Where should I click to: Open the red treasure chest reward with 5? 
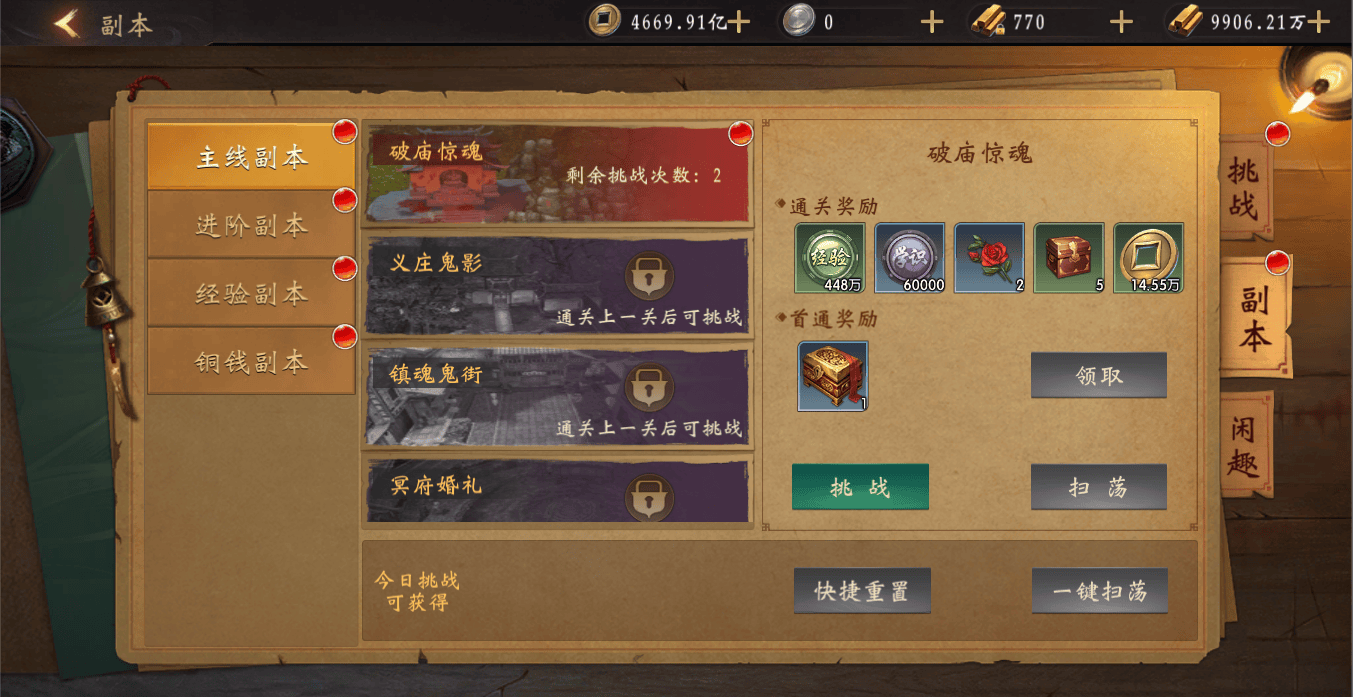coord(1069,258)
